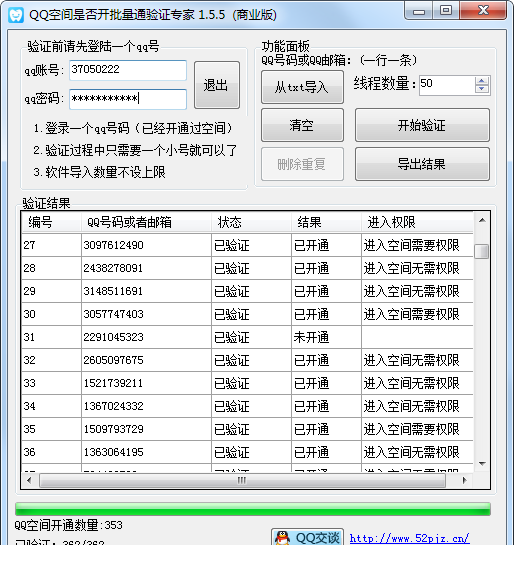Select row 31 with 未开通 result

pos(247,337)
